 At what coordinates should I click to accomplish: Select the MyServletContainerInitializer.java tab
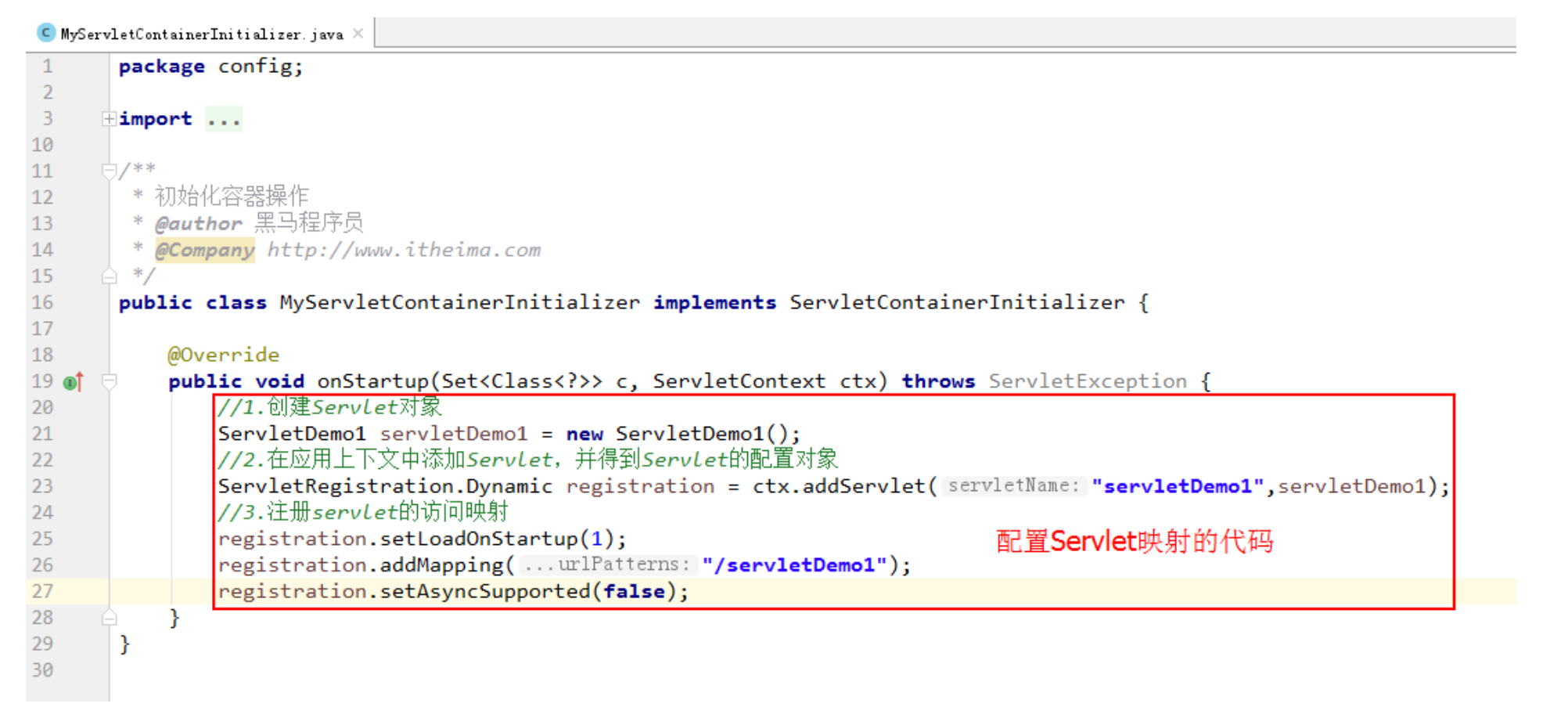coord(202,34)
